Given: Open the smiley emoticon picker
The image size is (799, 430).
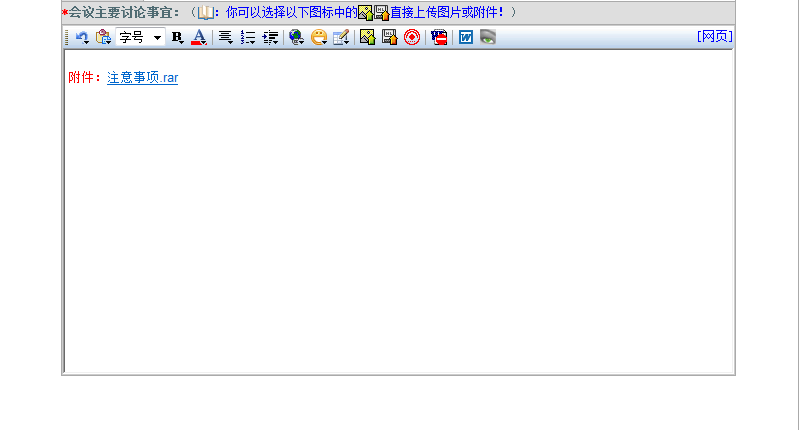Looking at the screenshot, I should point(319,37).
